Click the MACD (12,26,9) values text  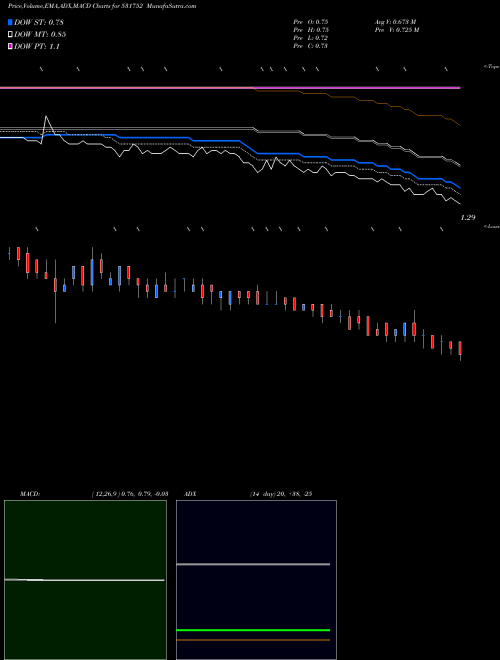click(130, 494)
